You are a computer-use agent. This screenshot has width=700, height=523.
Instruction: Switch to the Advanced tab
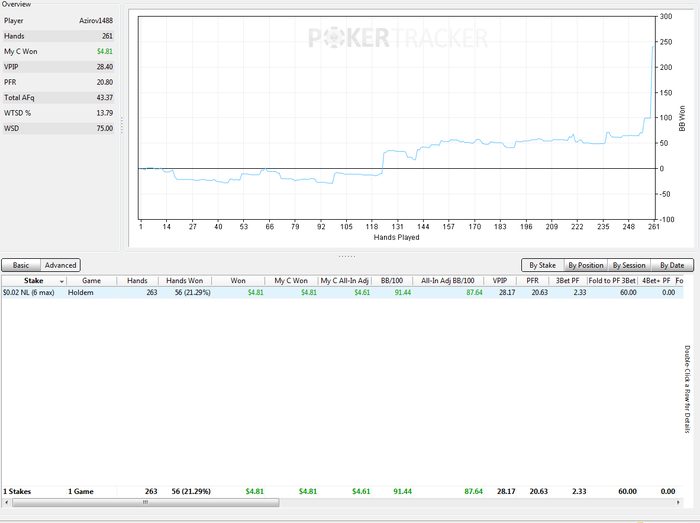pos(61,265)
